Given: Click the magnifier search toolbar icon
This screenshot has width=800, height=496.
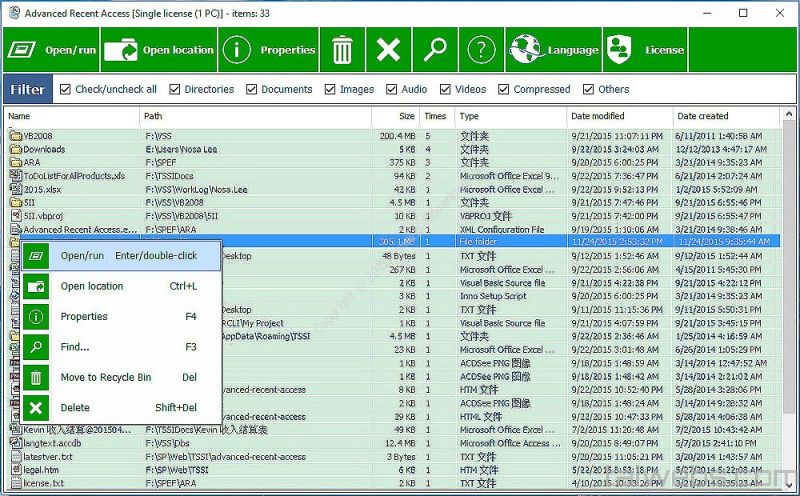Looking at the screenshot, I should [x=435, y=49].
